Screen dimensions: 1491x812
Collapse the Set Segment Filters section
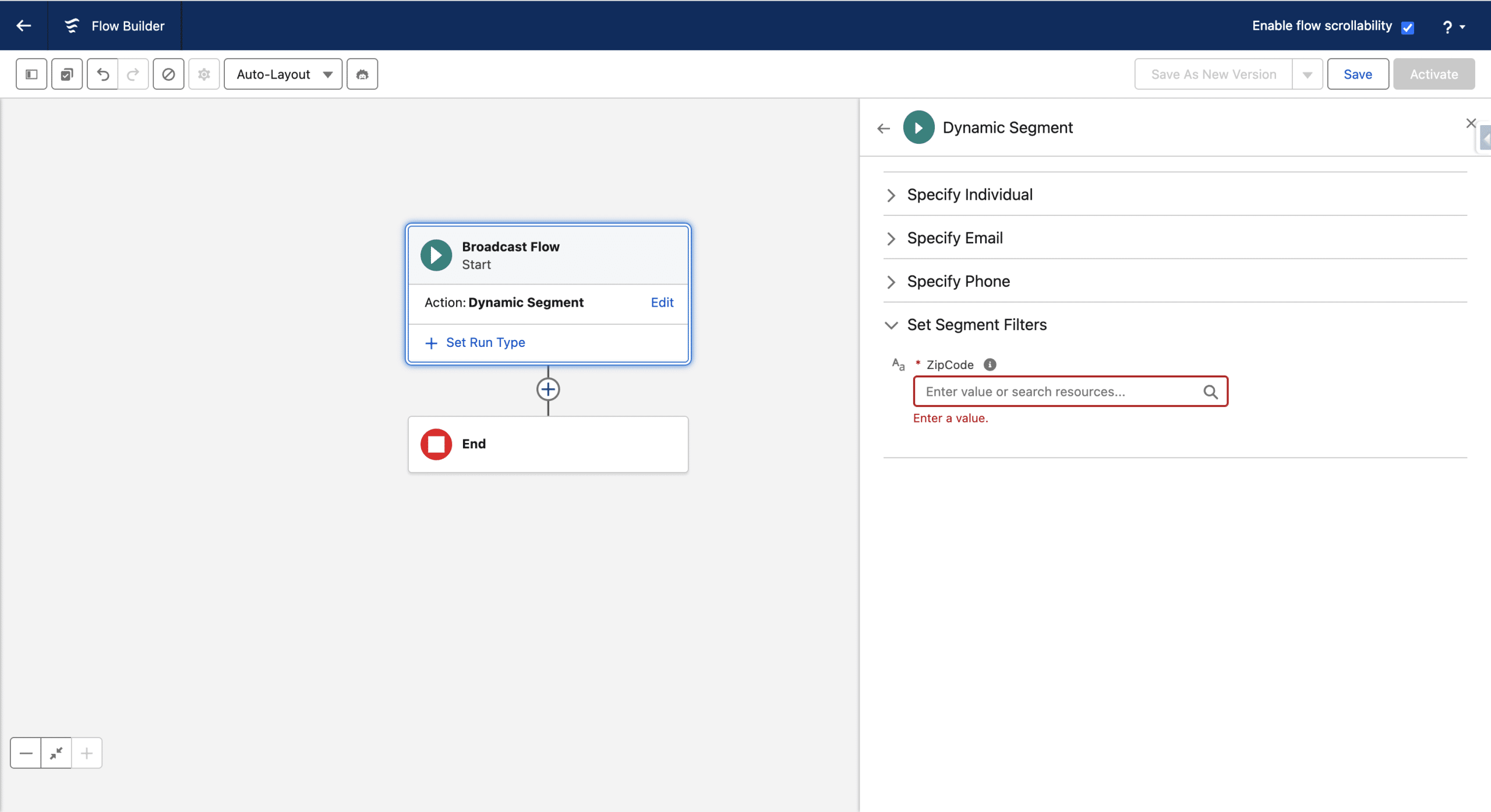click(x=976, y=325)
